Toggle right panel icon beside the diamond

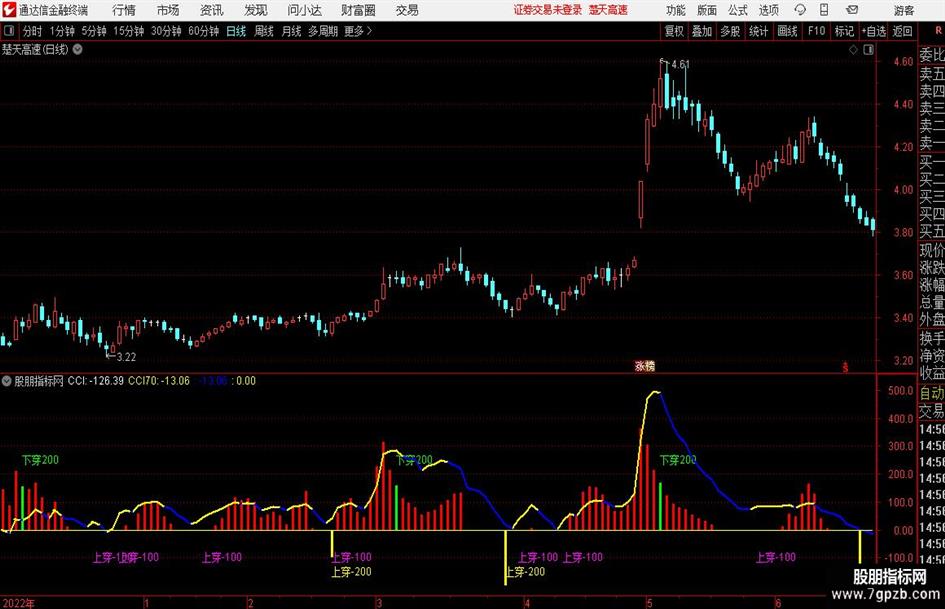click(x=868, y=50)
